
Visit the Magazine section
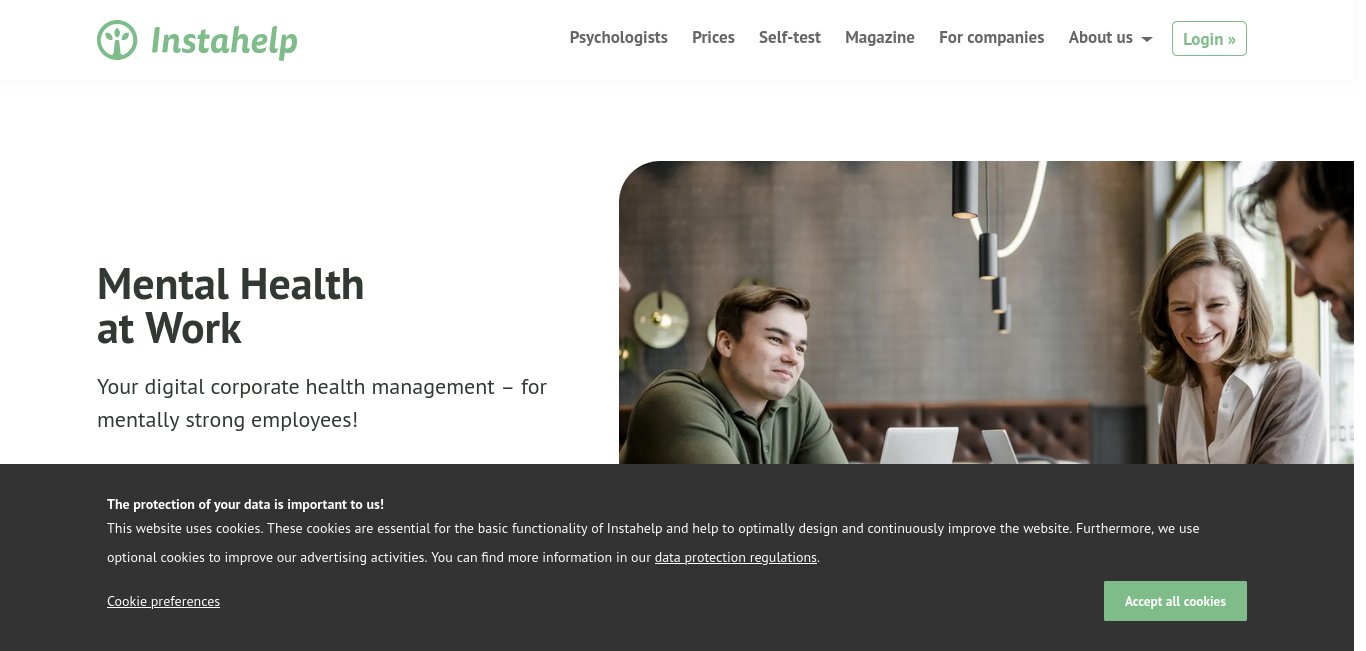coord(879,37)
